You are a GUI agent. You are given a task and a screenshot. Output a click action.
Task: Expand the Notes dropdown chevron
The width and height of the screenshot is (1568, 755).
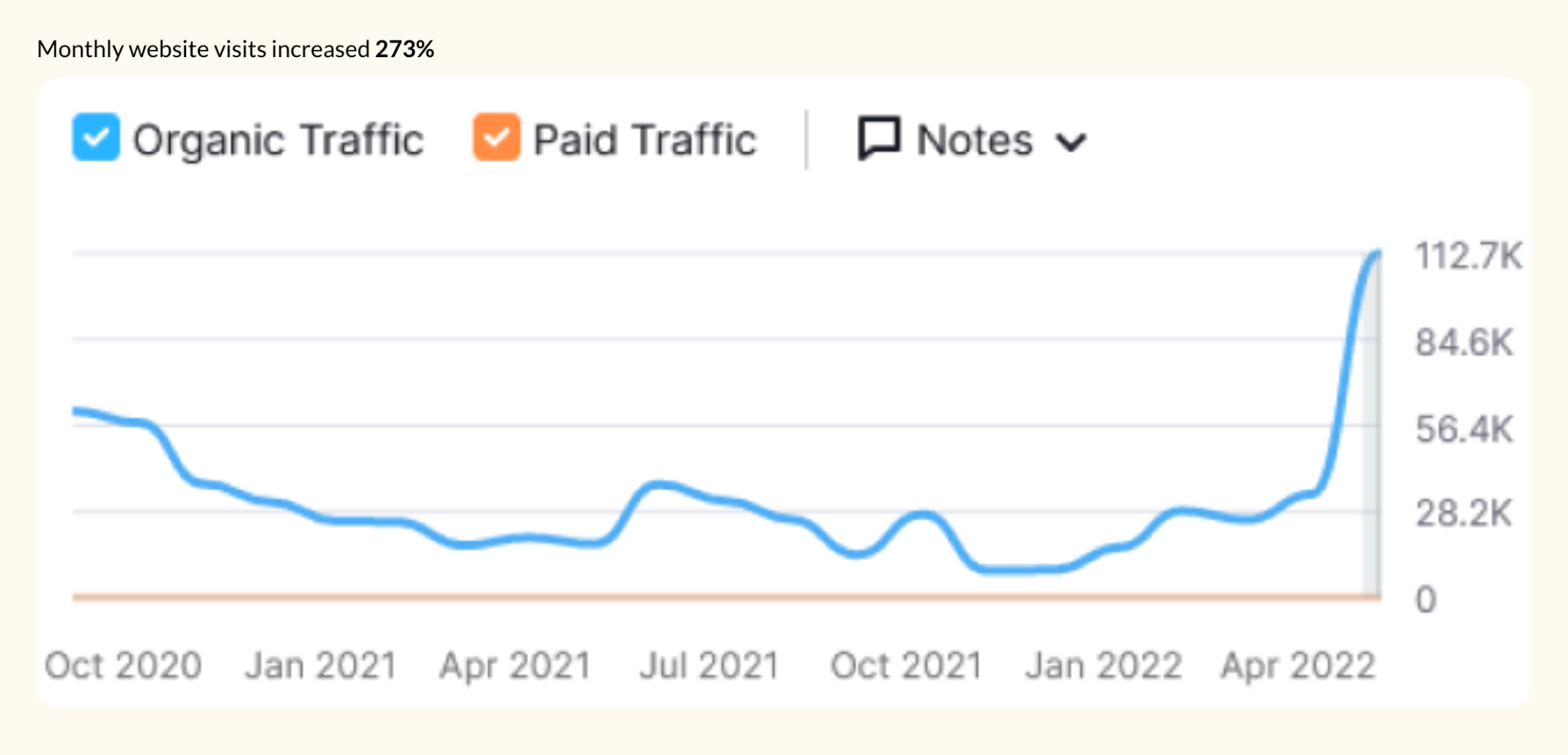click(x=1071, y=143)
